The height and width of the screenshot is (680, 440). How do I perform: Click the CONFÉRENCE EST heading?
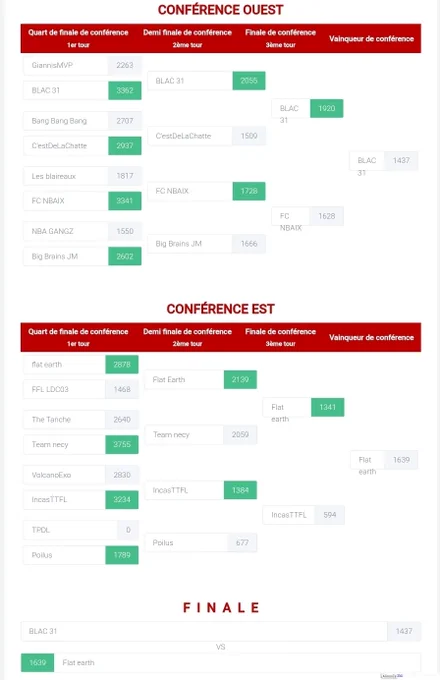point(220,309)
